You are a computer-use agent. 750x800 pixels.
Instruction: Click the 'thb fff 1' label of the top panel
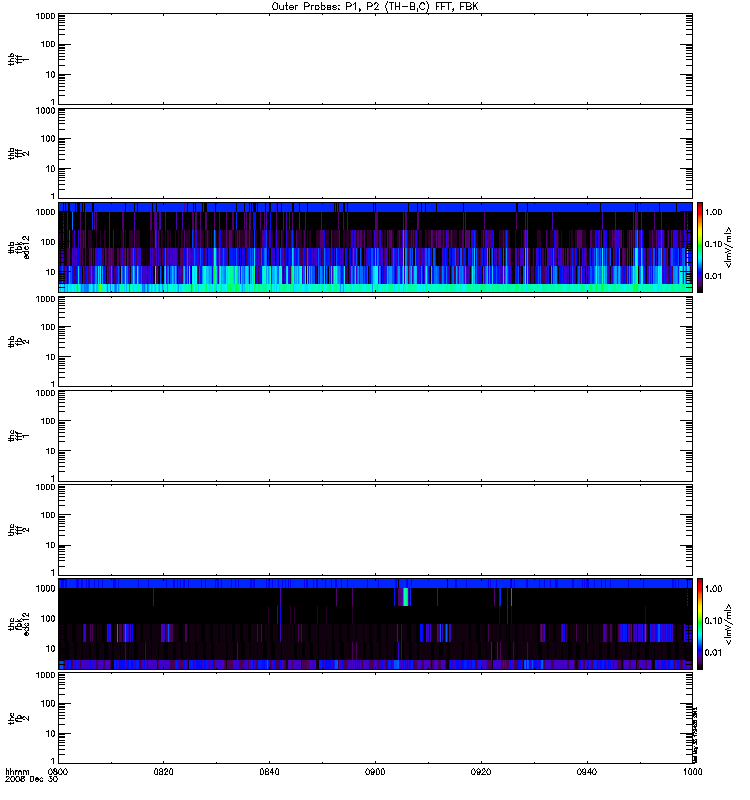pos(18,59)
